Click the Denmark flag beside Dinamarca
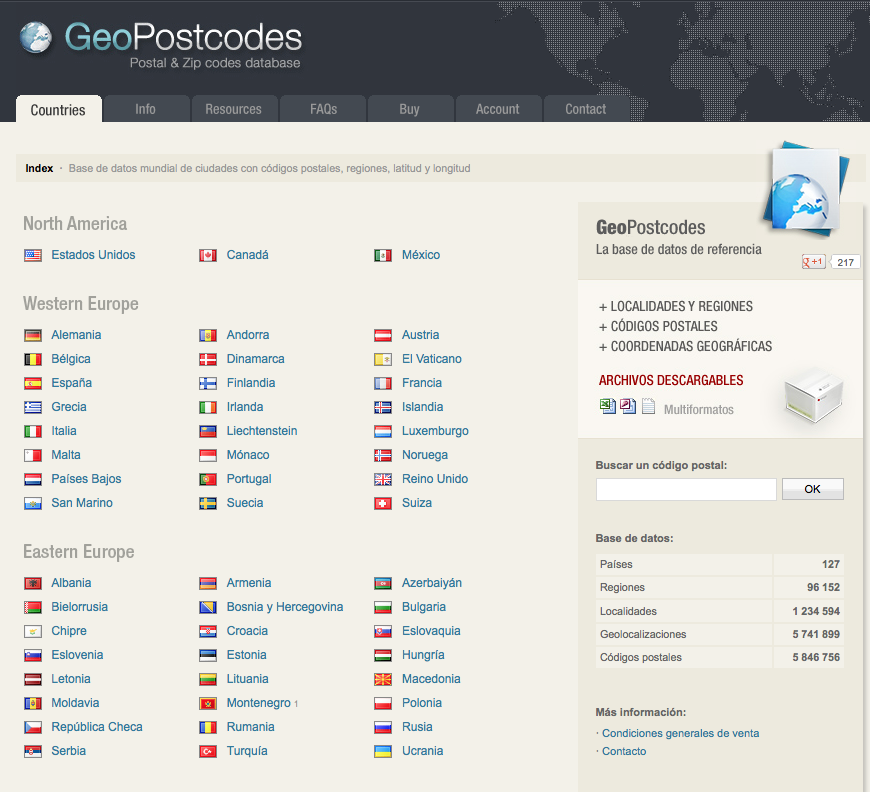The height and width of the screenshot is (792, 870). click(x=208, y=359)
